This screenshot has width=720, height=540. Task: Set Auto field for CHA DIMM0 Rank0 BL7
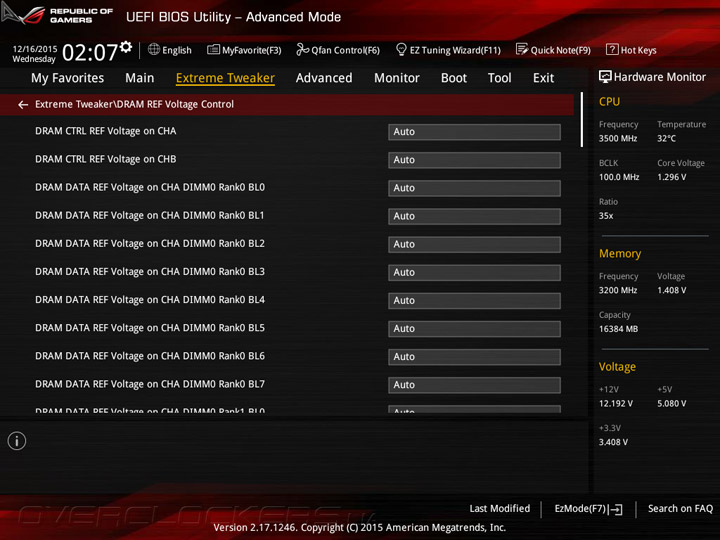pos(474,385)
